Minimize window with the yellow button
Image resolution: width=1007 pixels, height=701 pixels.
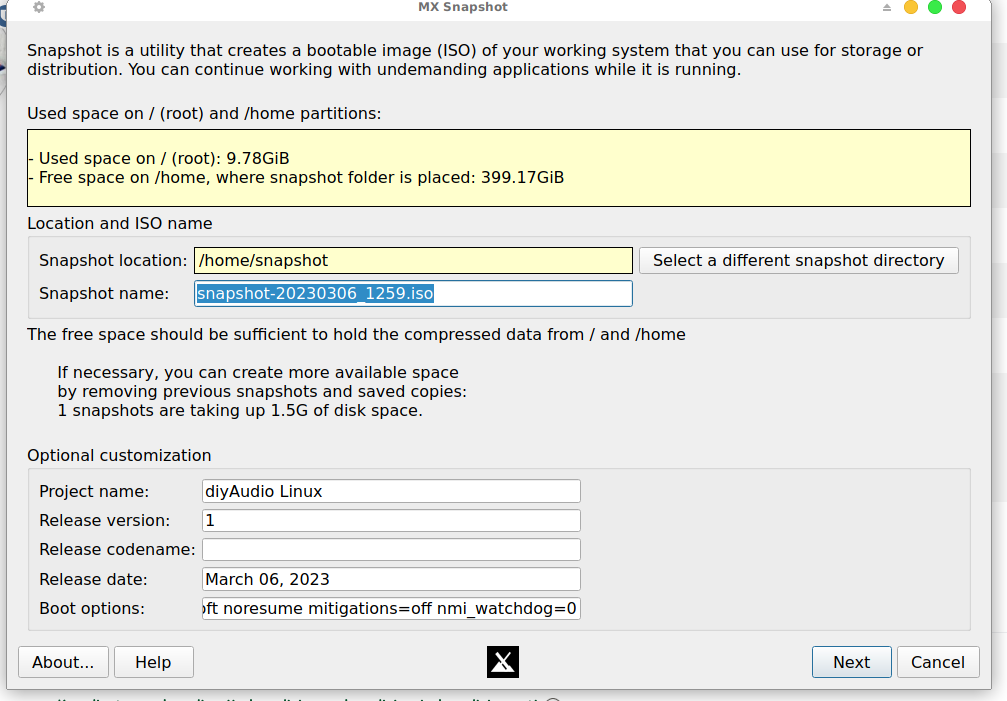coord(911,7)
